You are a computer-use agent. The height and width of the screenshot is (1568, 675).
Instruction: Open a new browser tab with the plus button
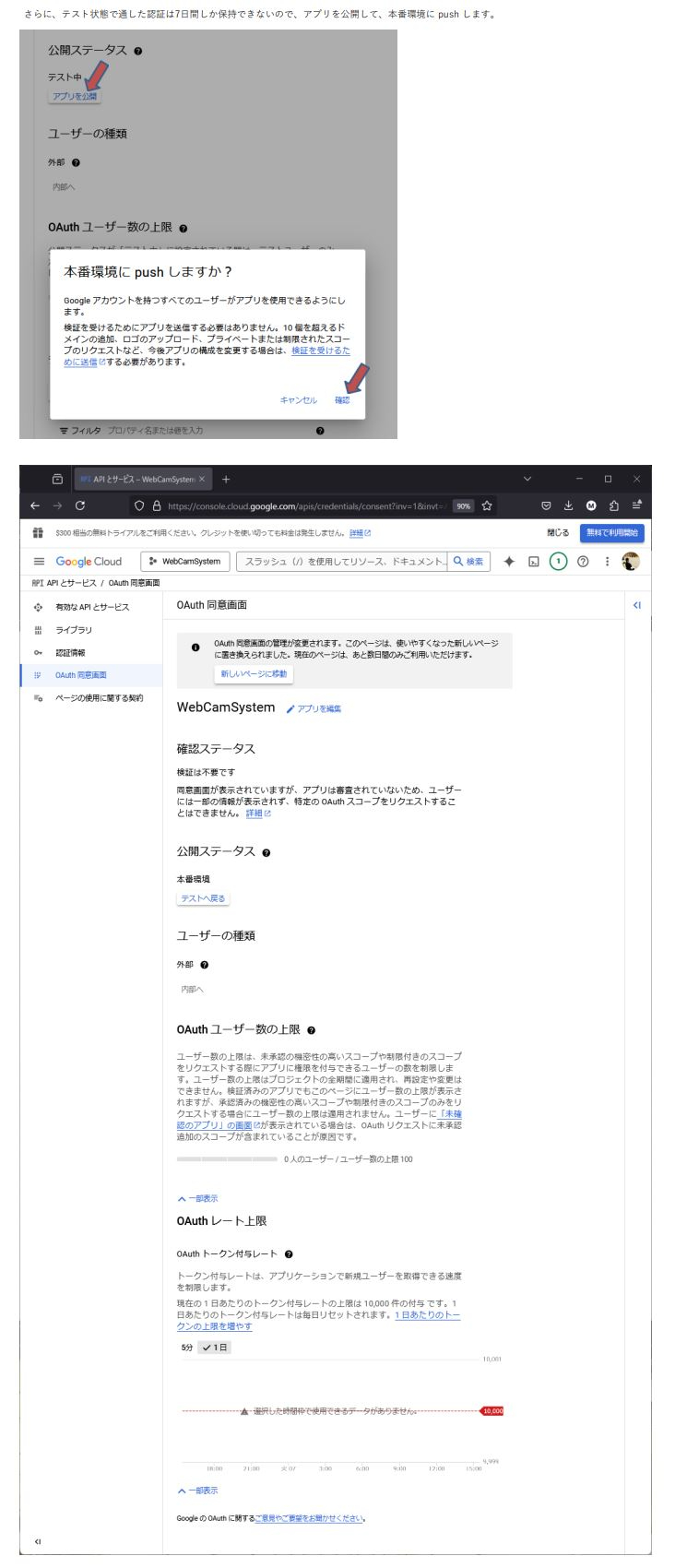coord(226,480)
